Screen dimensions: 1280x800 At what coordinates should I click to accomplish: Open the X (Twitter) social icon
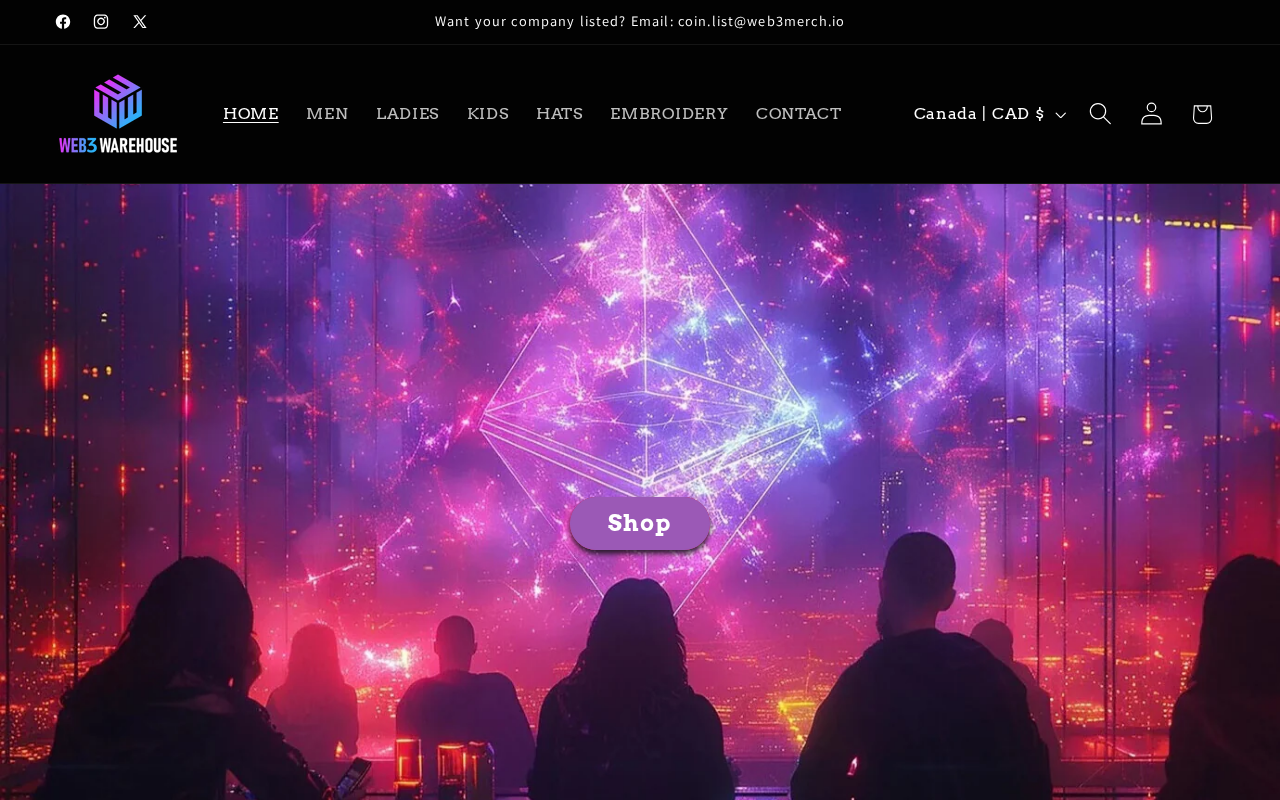click(x=140, y=22)
